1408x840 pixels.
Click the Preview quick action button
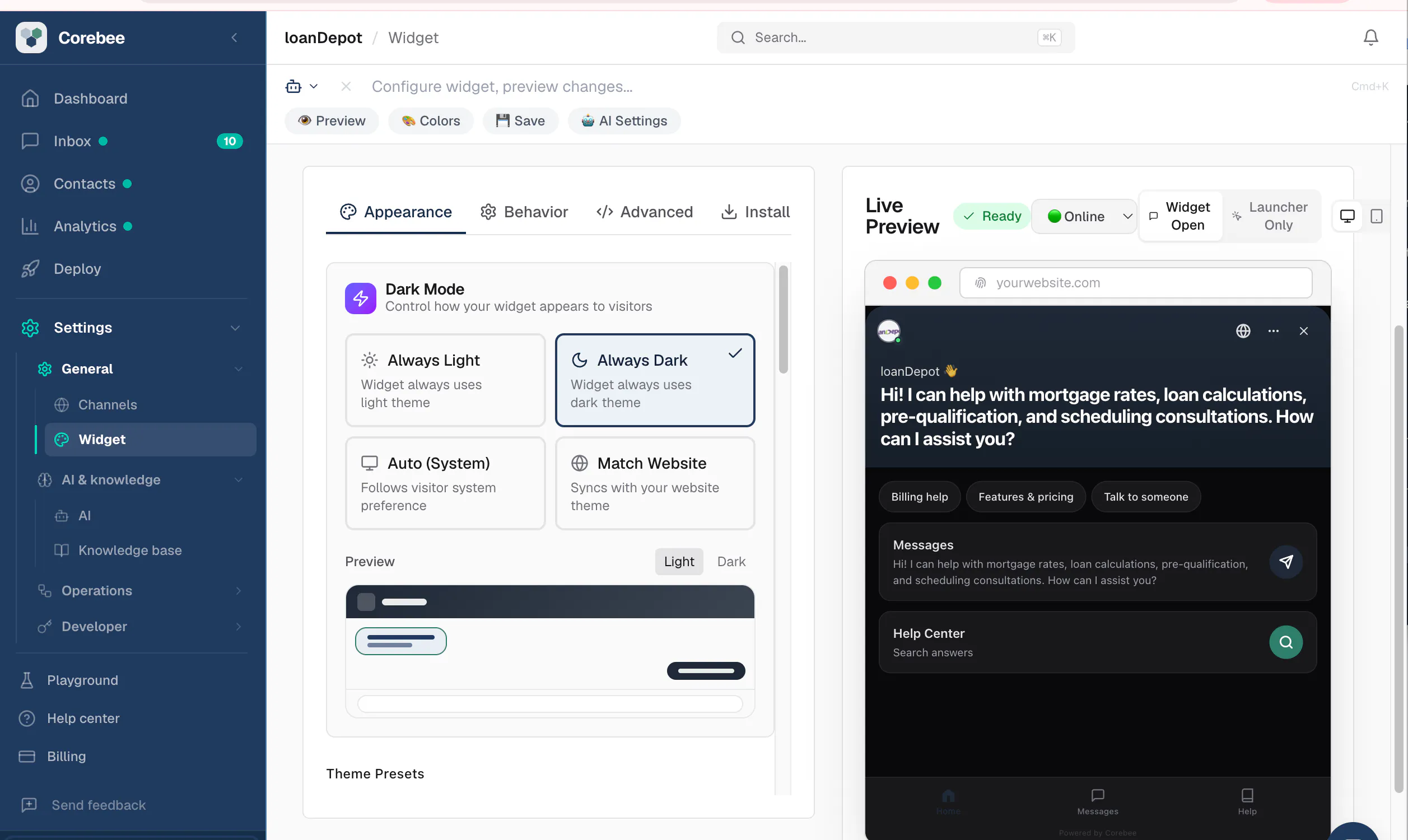click(332, 120)
